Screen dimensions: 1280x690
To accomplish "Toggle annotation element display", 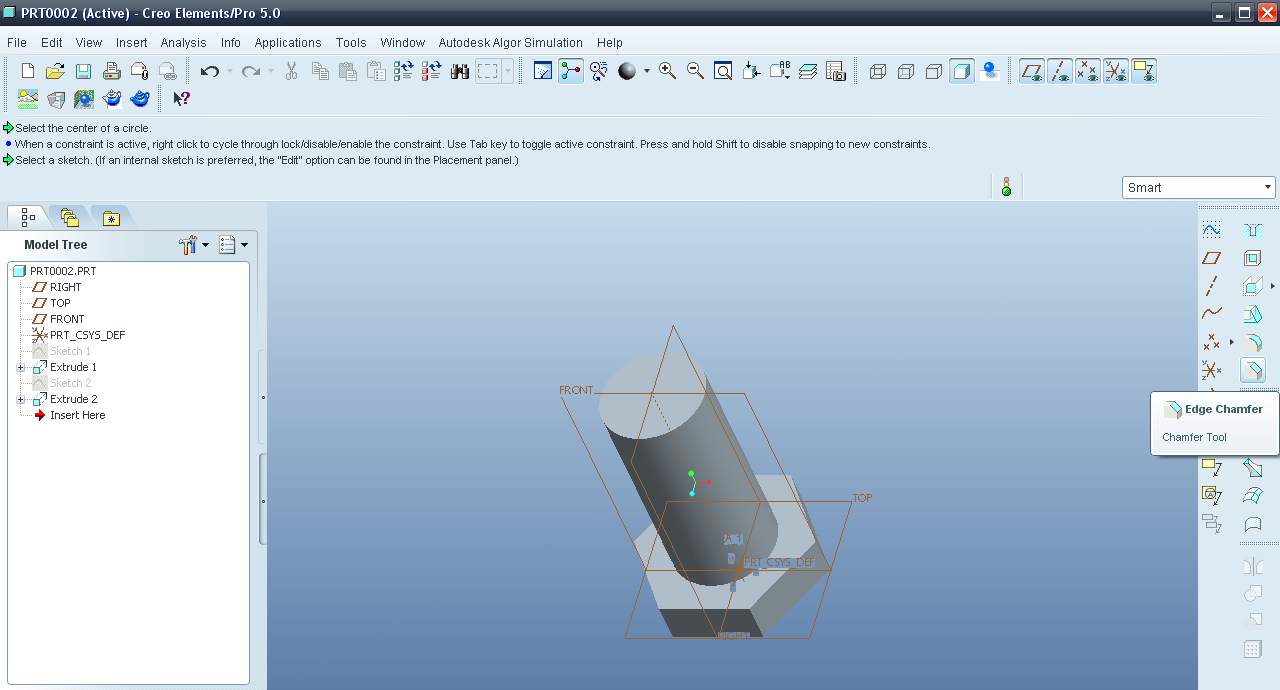I will (x=1144, y=71).
